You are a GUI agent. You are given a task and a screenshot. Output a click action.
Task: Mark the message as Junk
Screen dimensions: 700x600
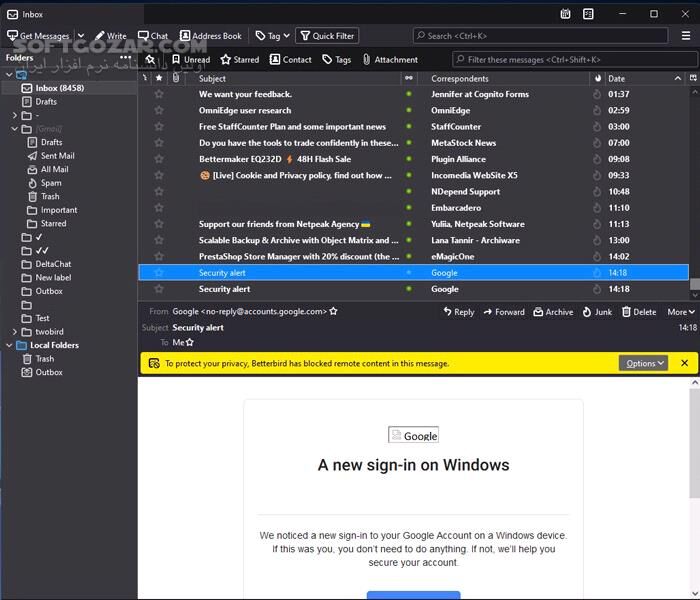point(597,312)
